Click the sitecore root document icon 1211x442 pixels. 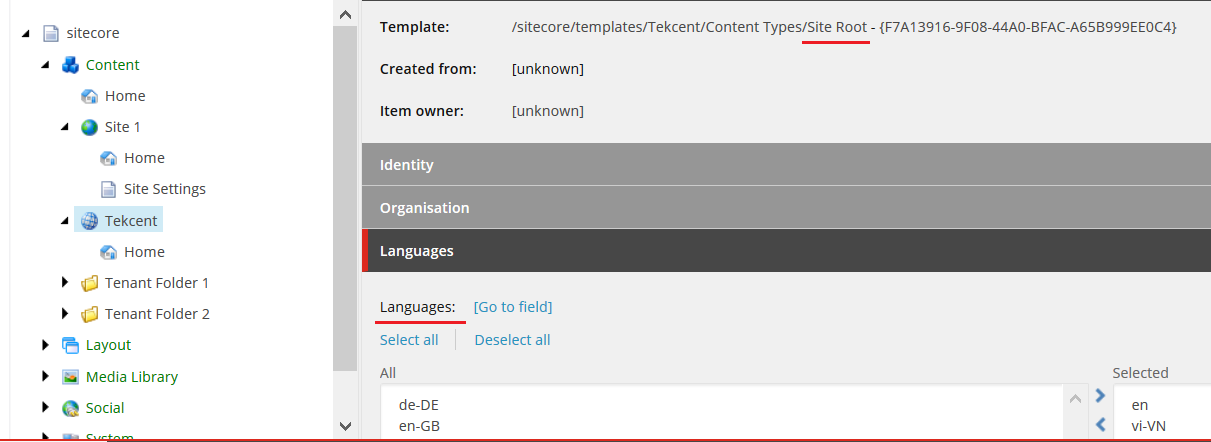51,34
